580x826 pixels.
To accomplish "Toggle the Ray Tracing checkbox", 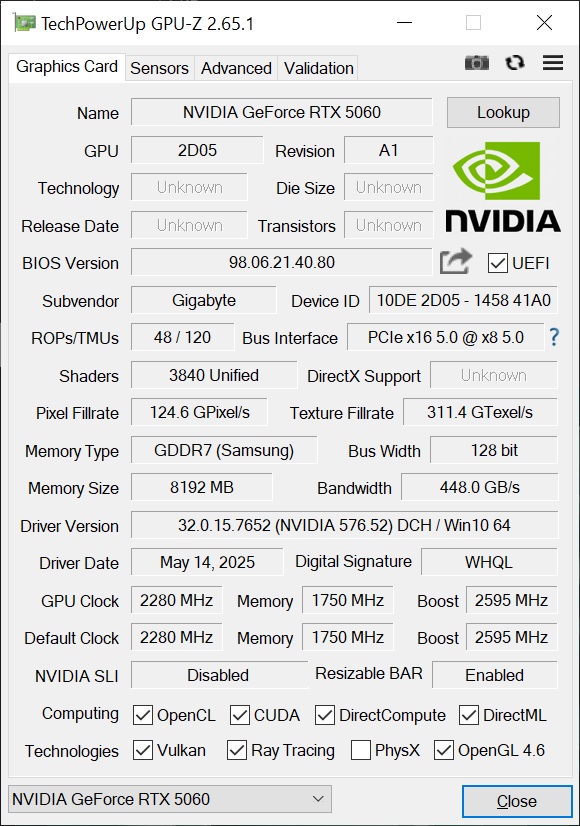I will click(x=237, y=750).
